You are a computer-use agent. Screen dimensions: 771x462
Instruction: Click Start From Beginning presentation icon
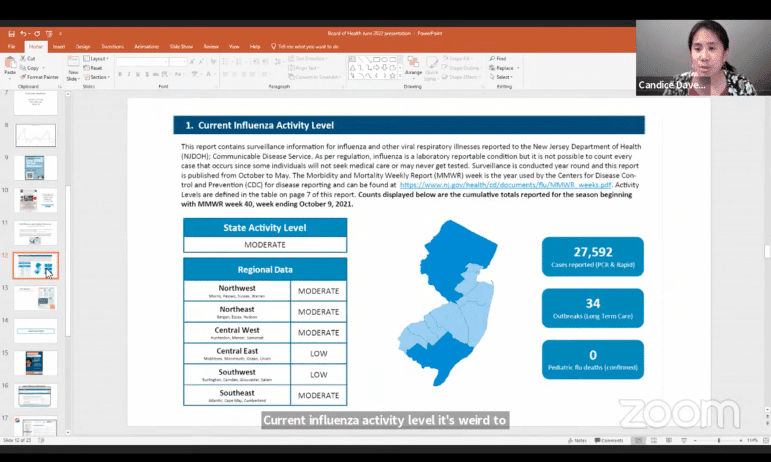point(49,33)
